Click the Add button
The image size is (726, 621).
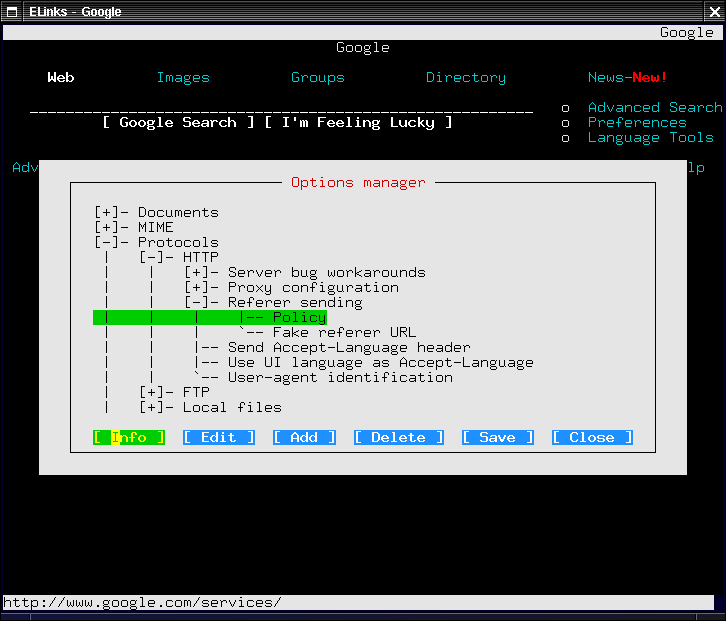304,438
